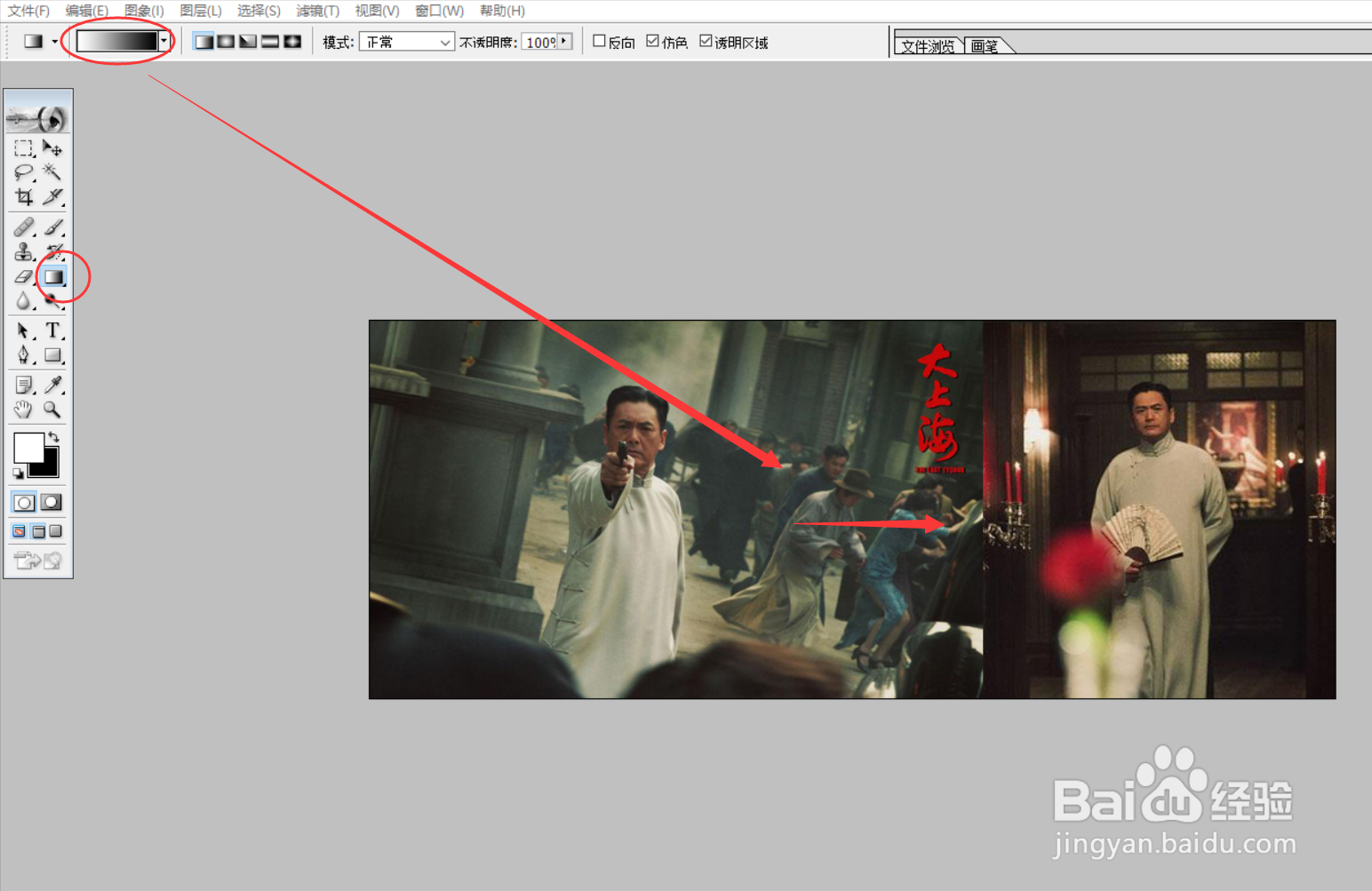
Task: Select the Clone Stamp tool
Action: [x=24, y=252]
